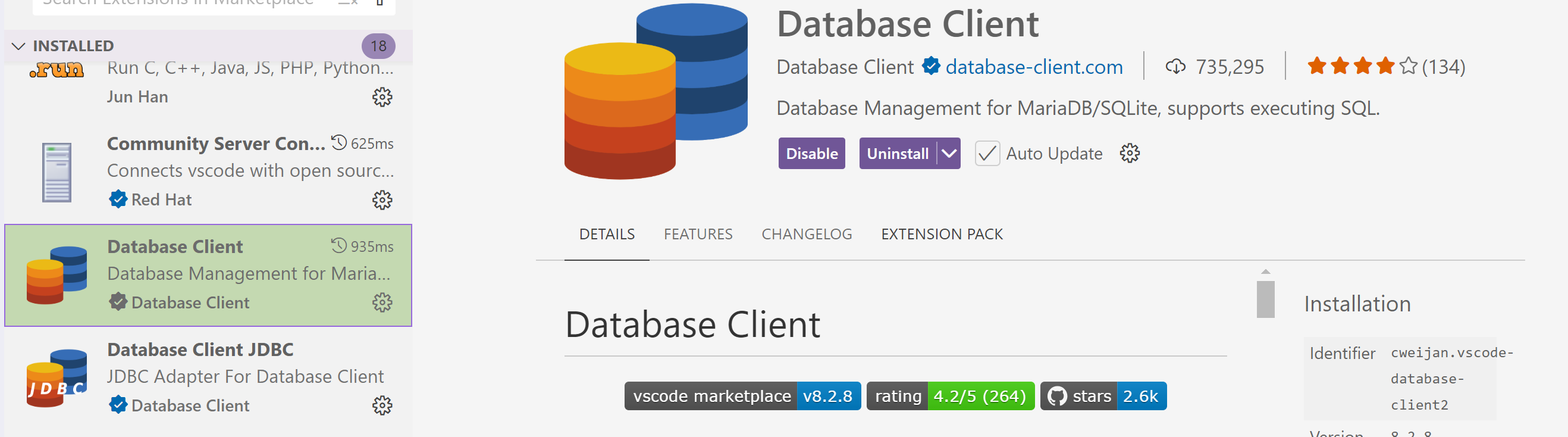Click the 18 installed count badge
Image resolution: width=1568 pixels, height=437 pixels.
pos(378,46)
